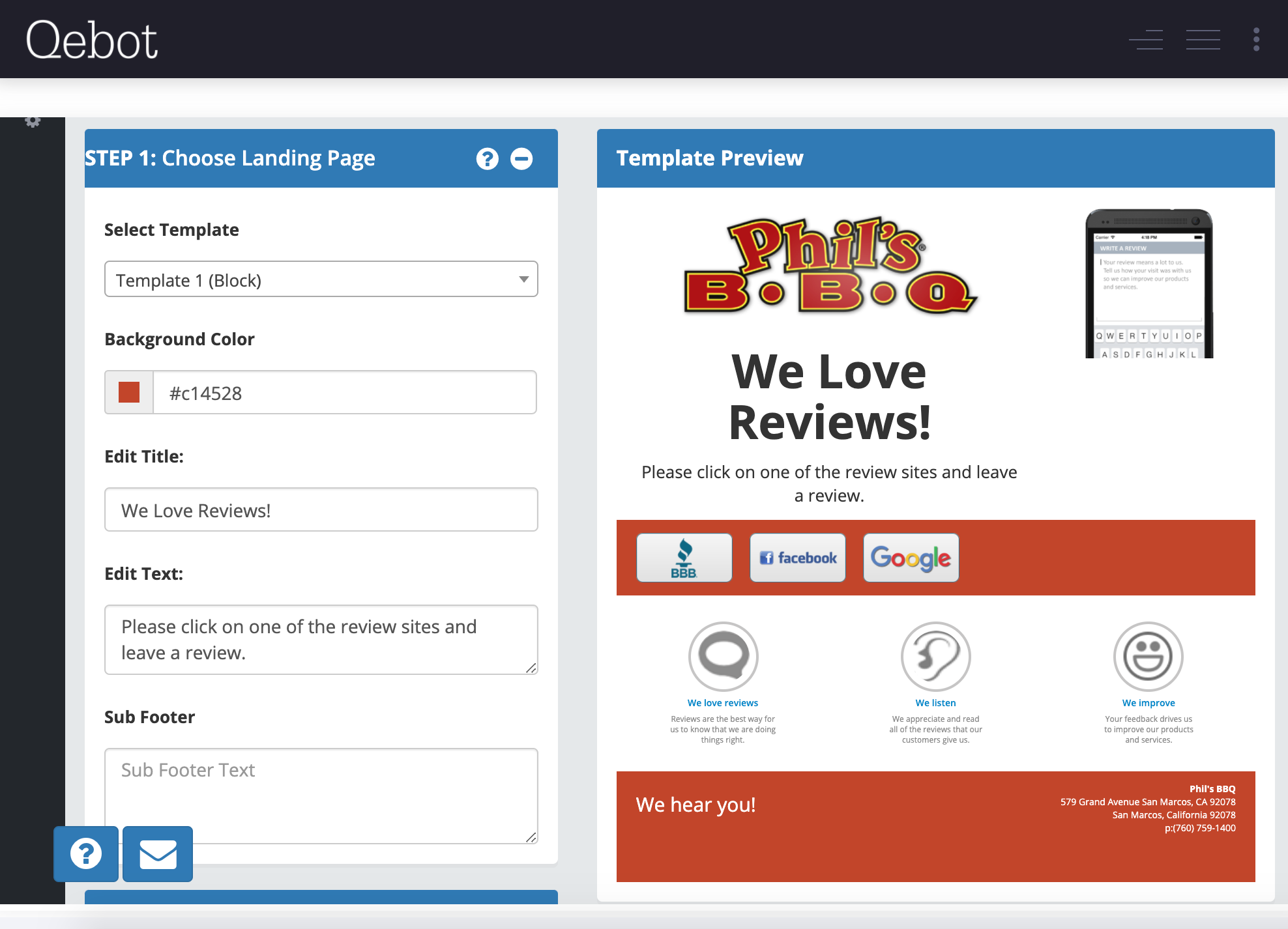Image resolution: width=1288 pixels, height=929 pixels.
Task: Click the Edit Text textarea
Action: coord(321,640)
